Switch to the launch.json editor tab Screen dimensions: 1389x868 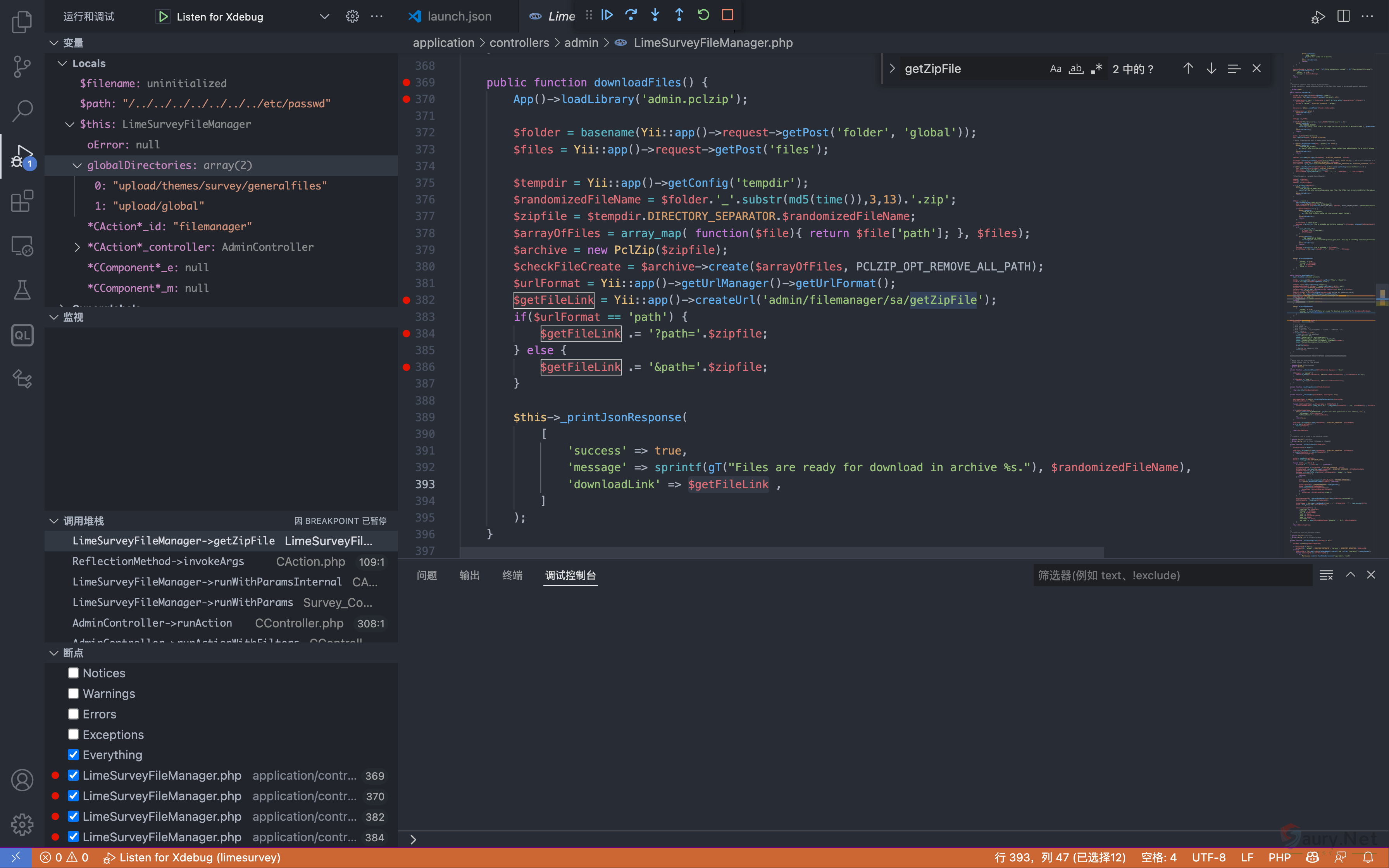pos(458,17)
